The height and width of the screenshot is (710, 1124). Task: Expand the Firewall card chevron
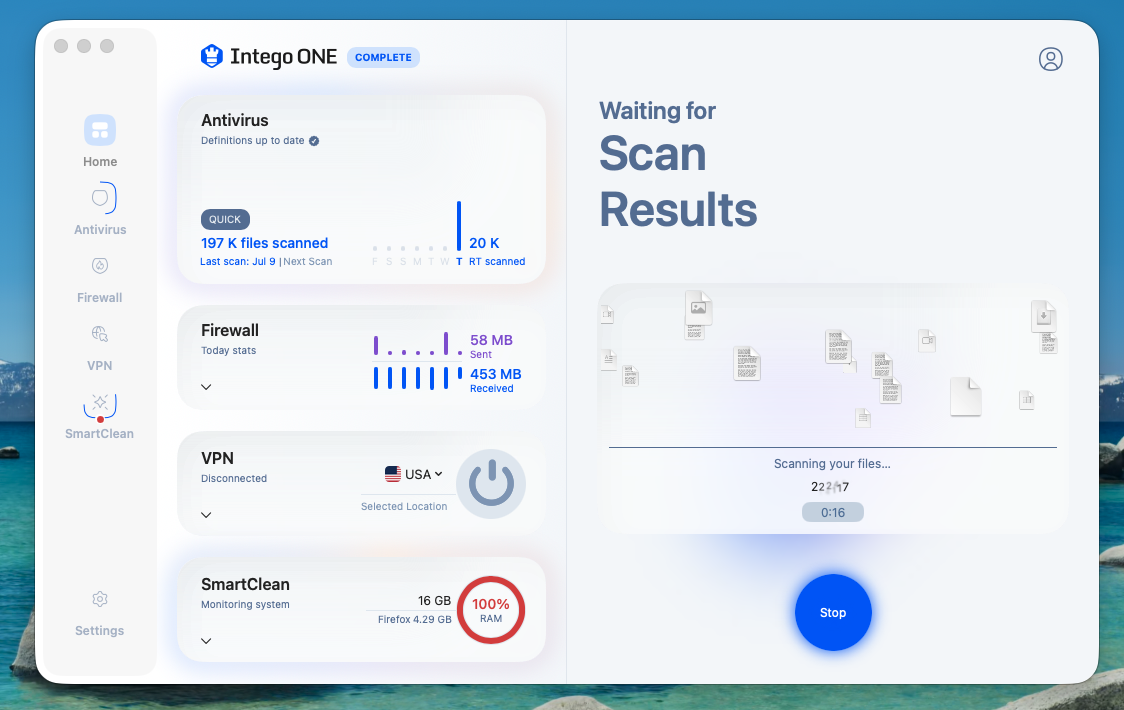206,387
